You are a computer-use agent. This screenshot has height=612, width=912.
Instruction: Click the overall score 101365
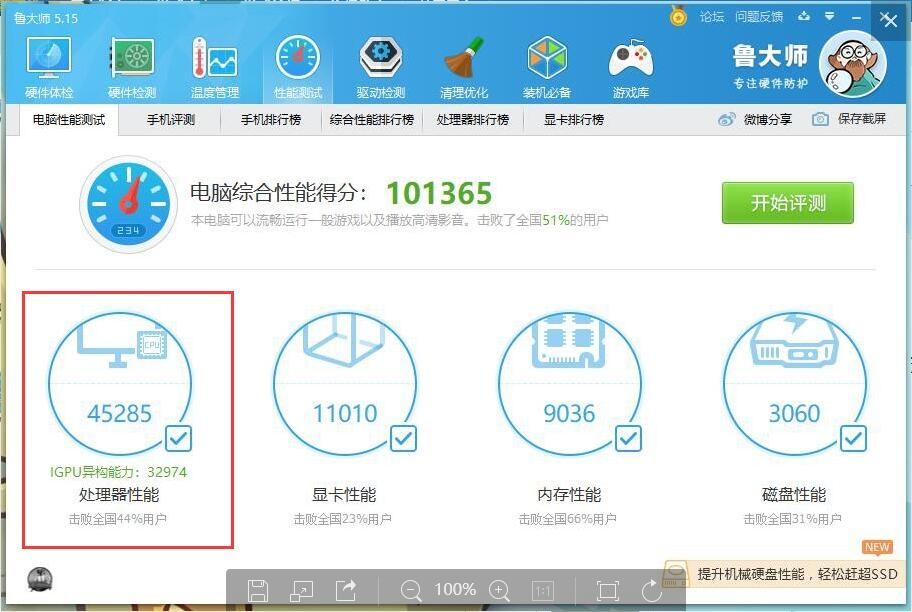tap(439, 193)
